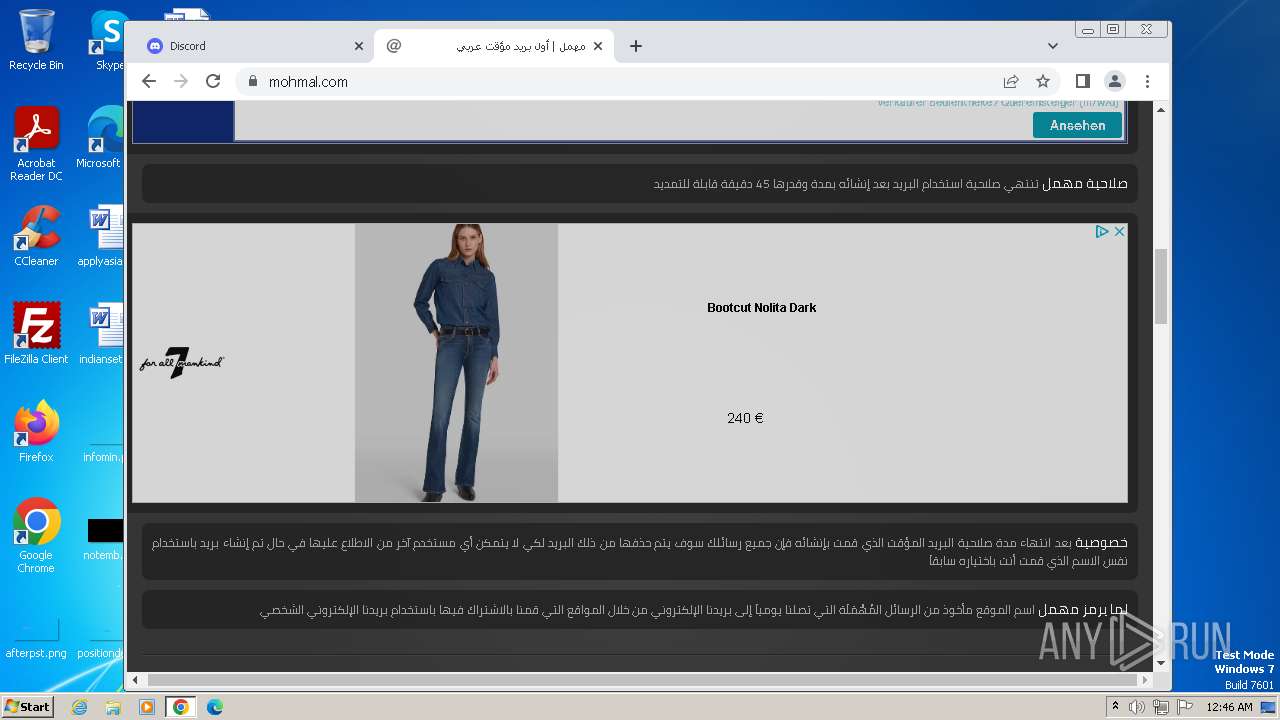
Task: Click the 240 € price text
Action: [x=745, y=418]
